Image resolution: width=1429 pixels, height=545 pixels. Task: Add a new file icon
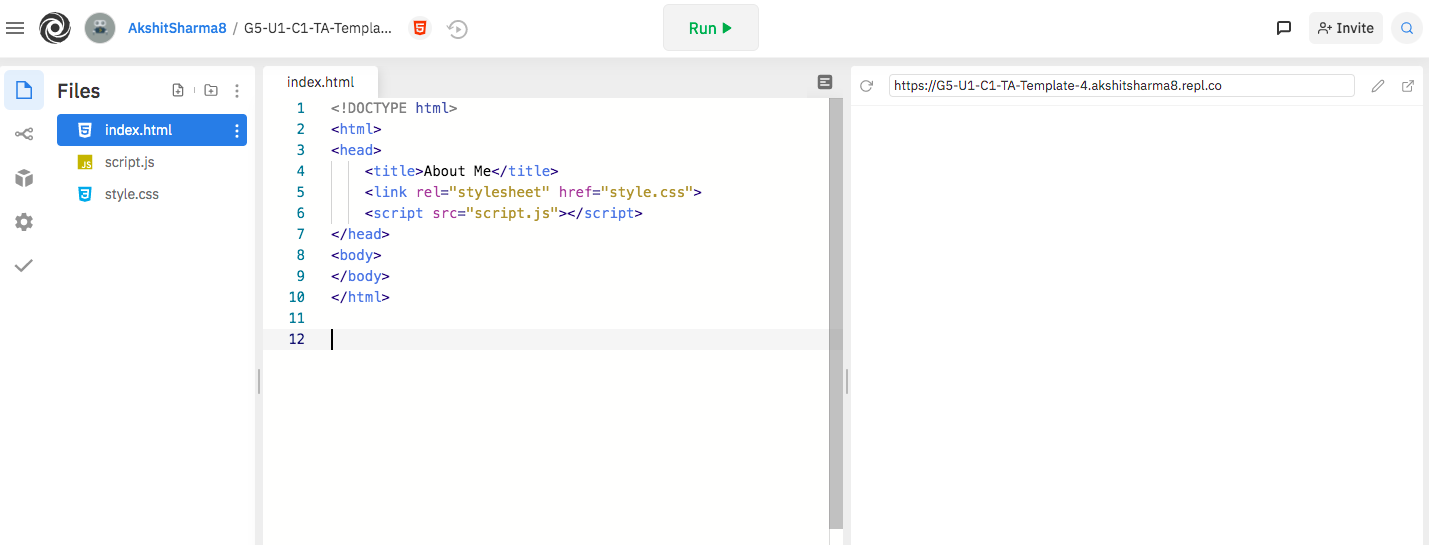coord(178,90)
